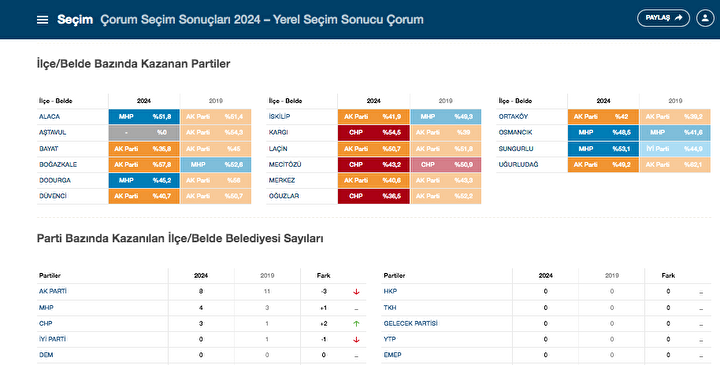Click green up arrow in CHP row
This screenshot has height=365, width=720.
click(356, 324)
